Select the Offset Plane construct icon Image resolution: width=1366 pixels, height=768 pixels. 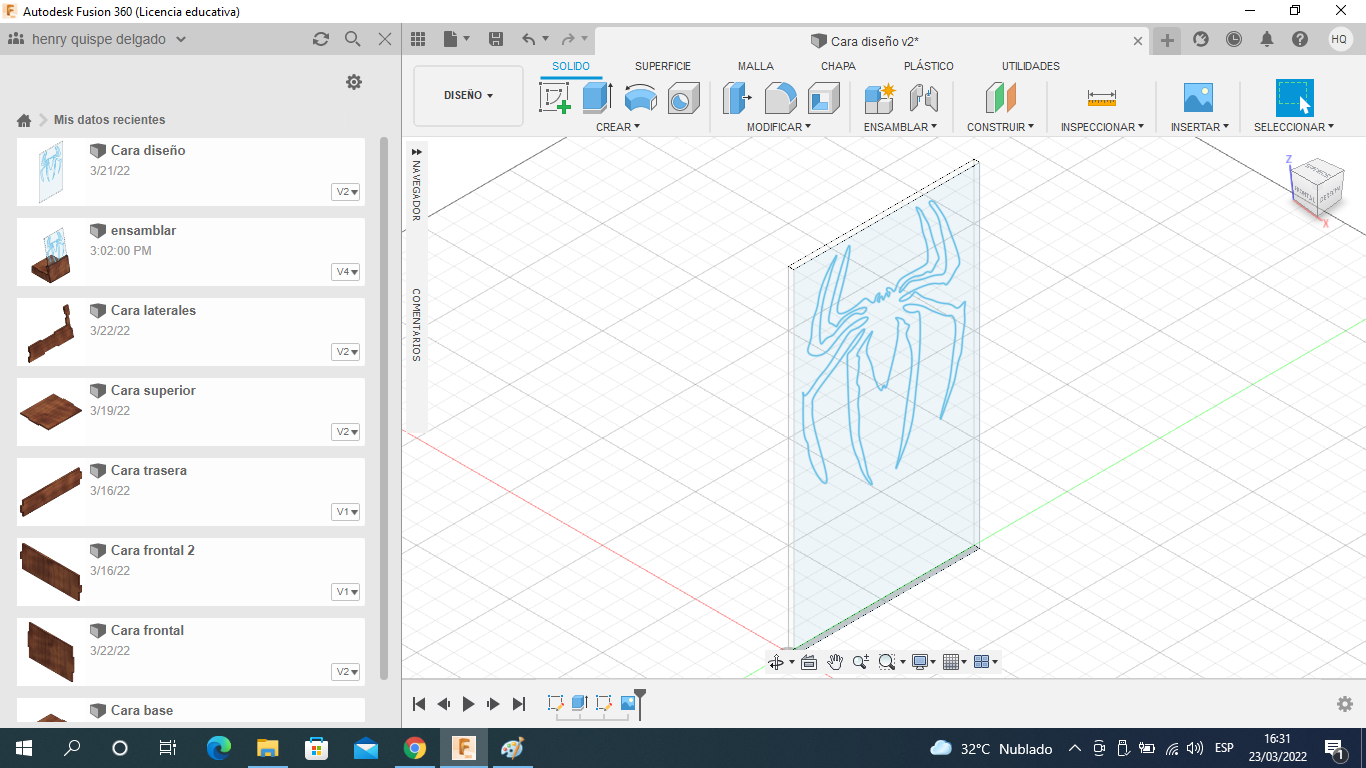1000,98
